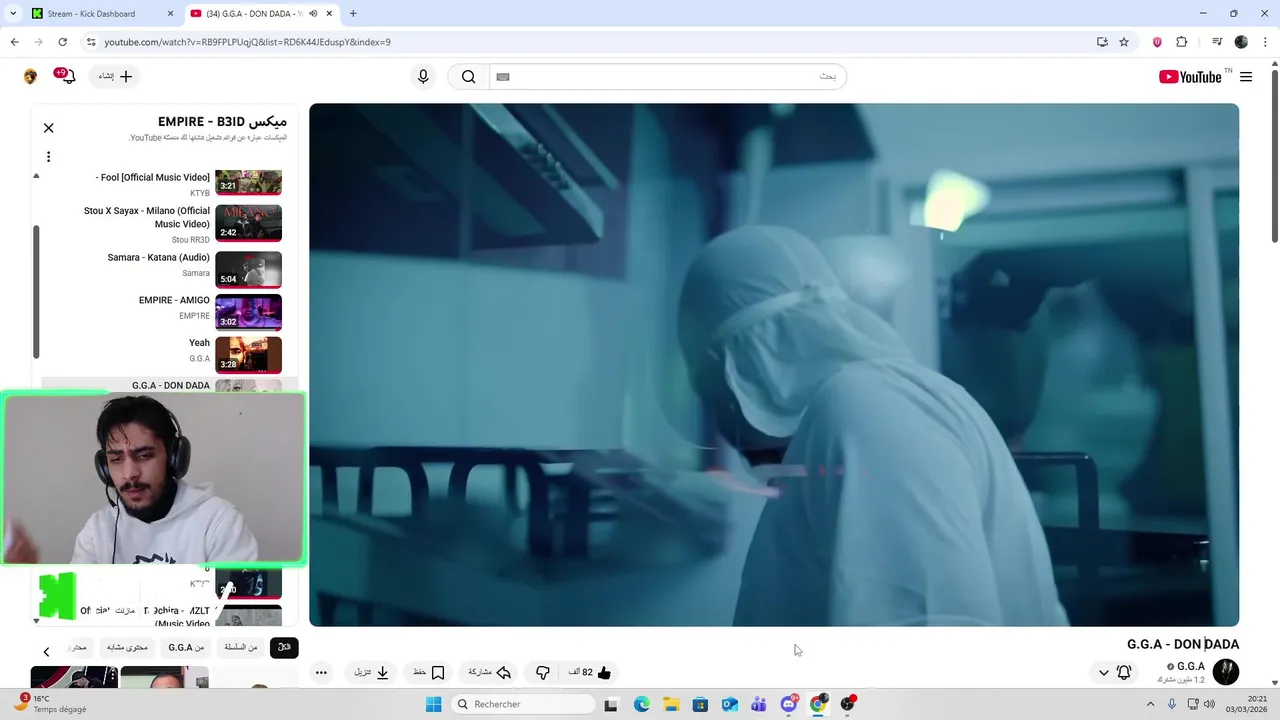
Task: Click the taskbar Rechercher search box
Action: [x=523, y=704]
